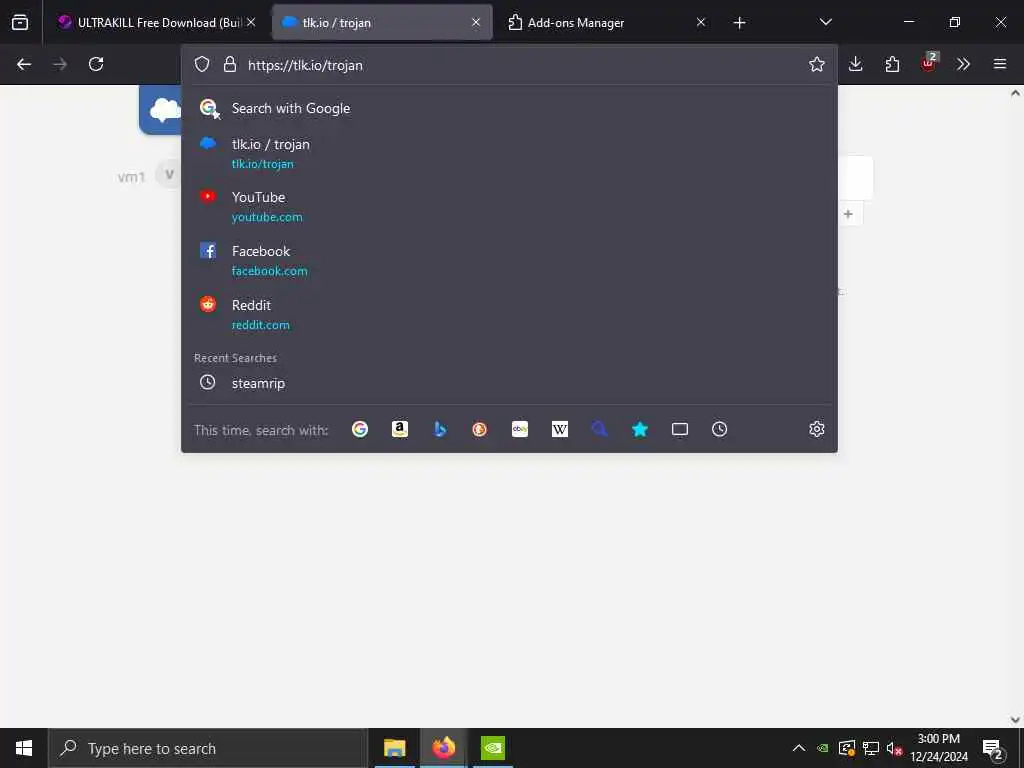Open a new tab with plus button

pos(739,23)
